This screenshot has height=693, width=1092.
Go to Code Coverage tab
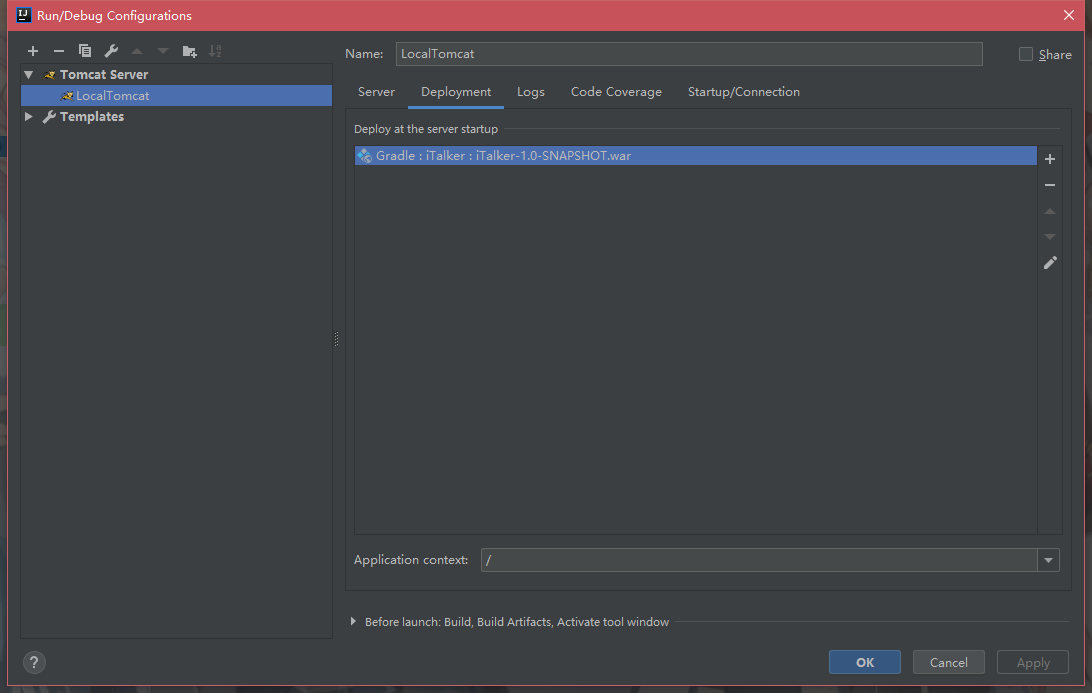point(616,92)
